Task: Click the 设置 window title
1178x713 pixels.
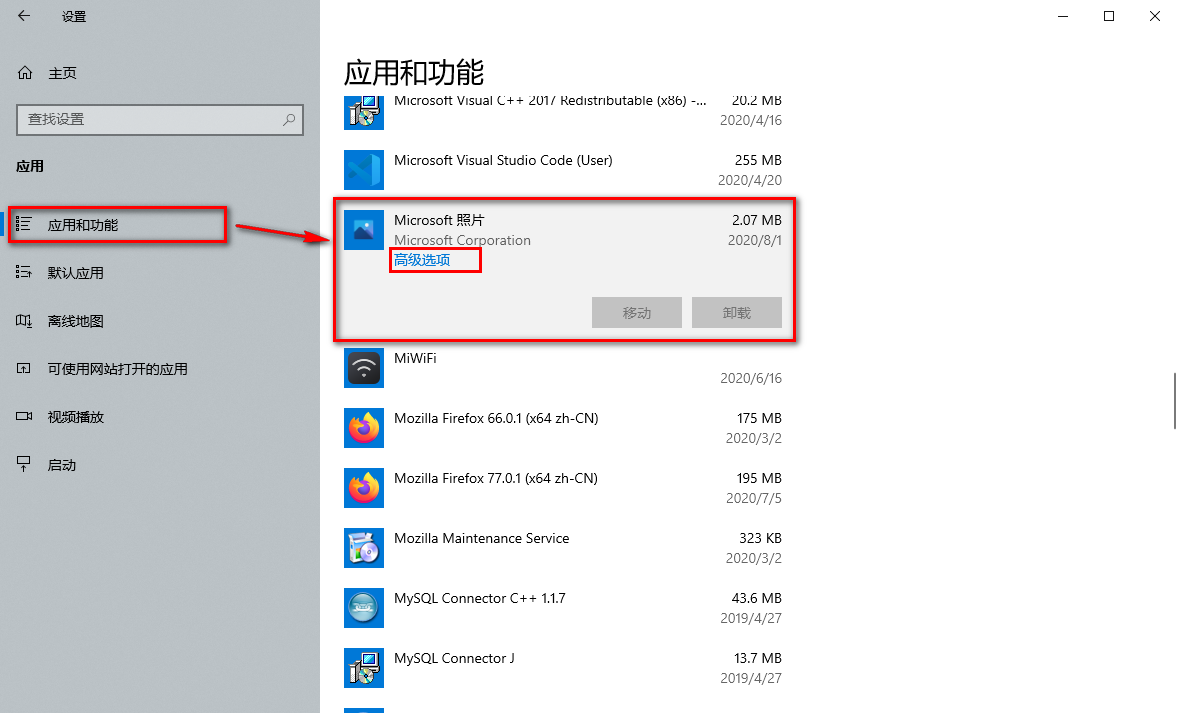Action: 74,17
